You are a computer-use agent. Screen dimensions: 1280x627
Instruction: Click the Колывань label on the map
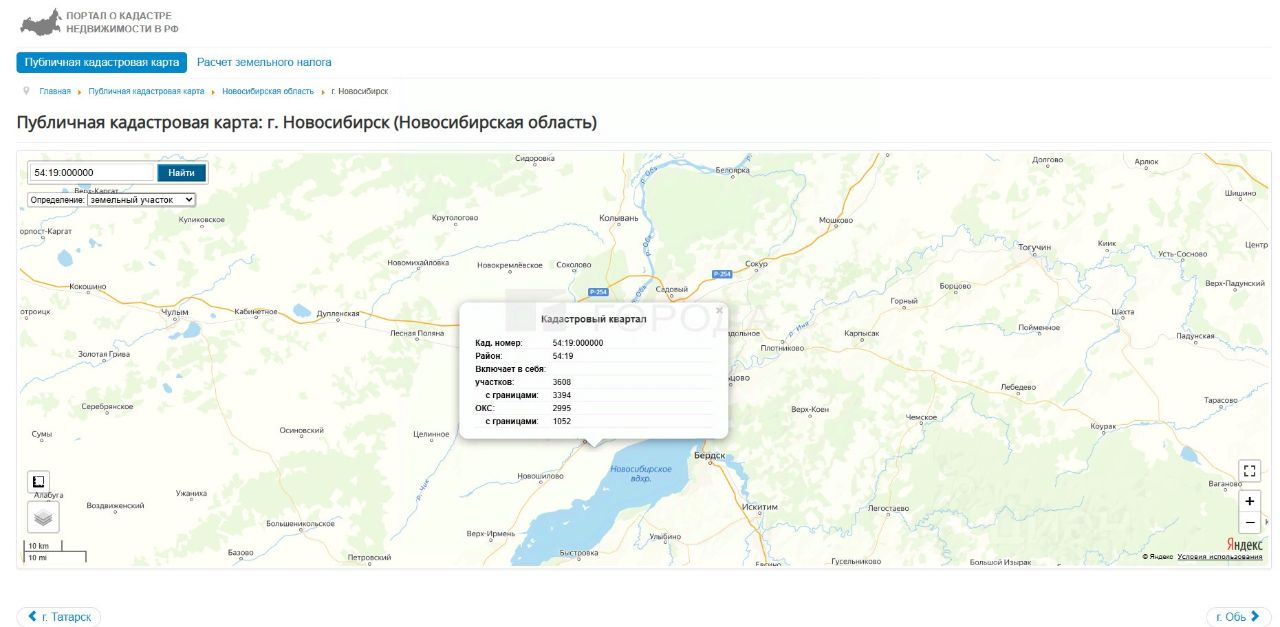tap(618, 217)
